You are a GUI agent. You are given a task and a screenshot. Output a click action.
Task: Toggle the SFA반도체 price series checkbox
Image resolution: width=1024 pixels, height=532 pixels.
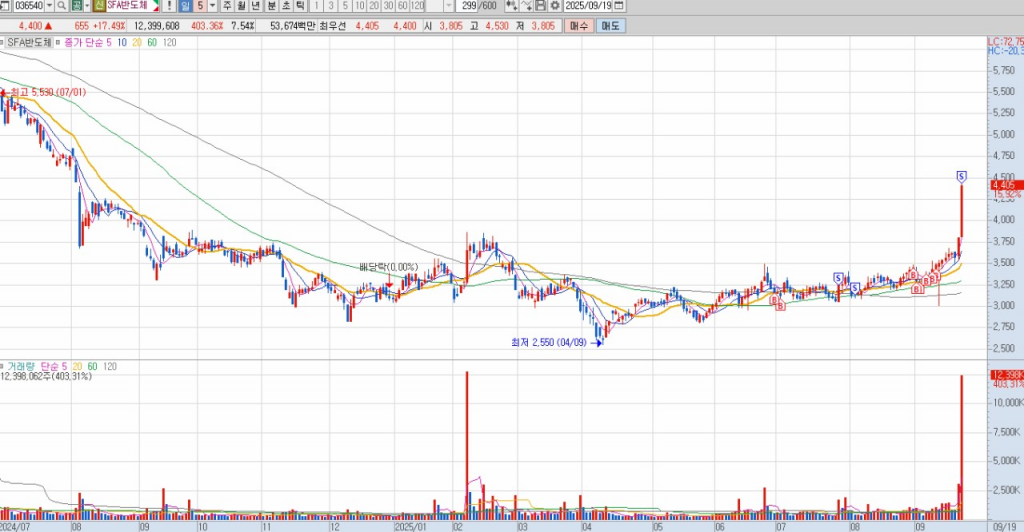[x=5, y=43]
